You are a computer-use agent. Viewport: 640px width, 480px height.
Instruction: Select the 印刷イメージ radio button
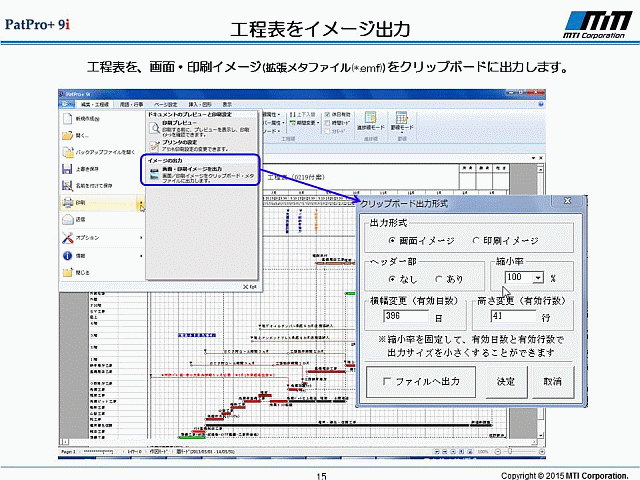[x=476, y=241]
